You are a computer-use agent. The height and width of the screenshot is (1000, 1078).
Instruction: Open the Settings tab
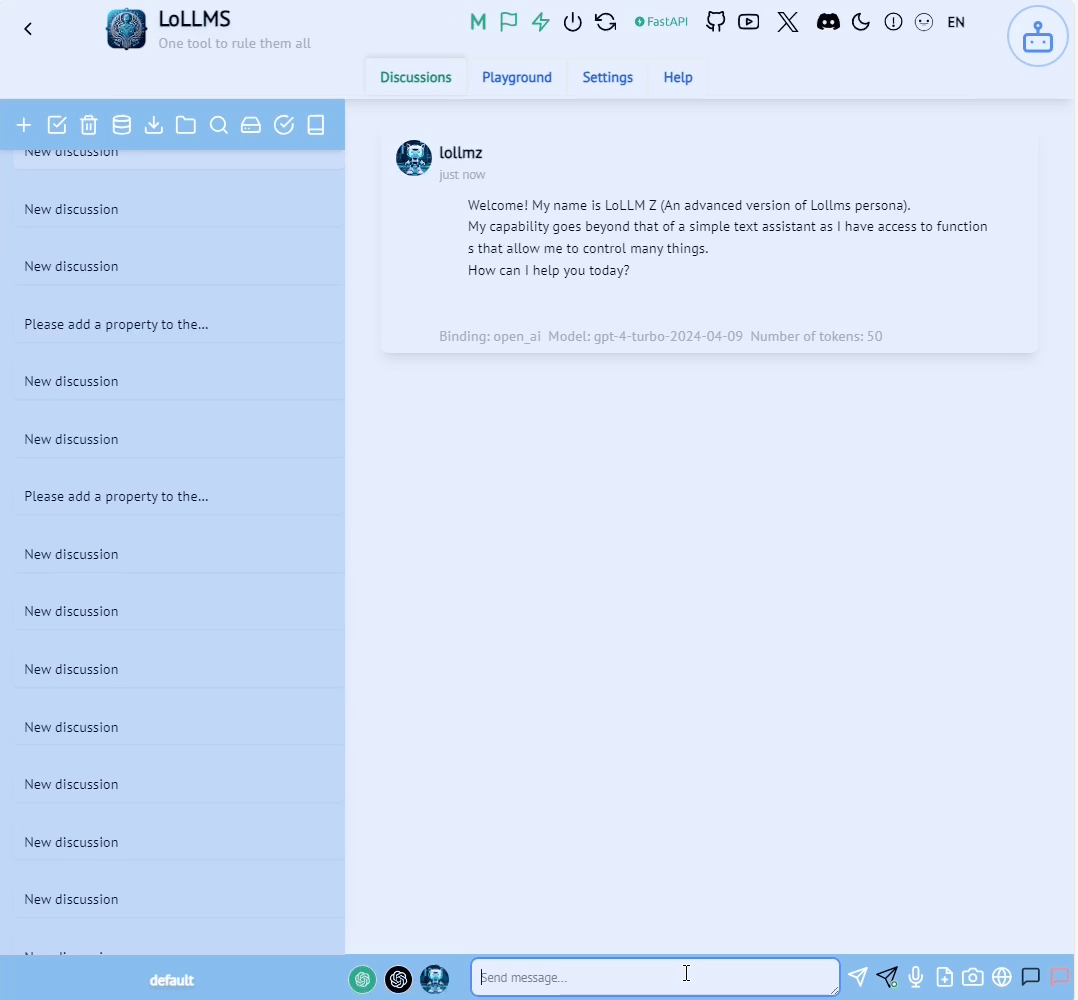(x=607, y=77)
